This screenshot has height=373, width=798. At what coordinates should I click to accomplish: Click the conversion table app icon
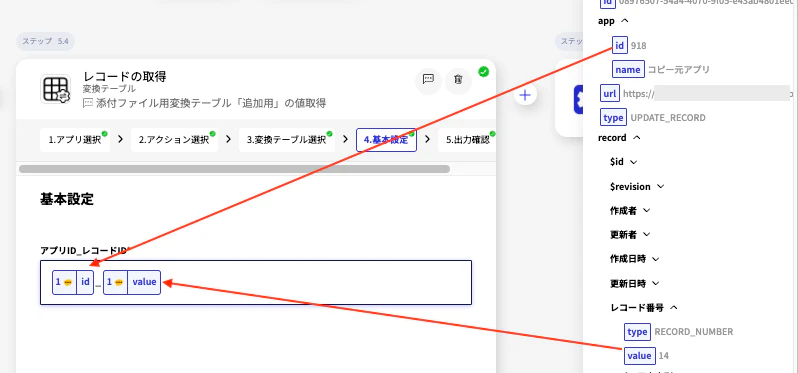55,89
